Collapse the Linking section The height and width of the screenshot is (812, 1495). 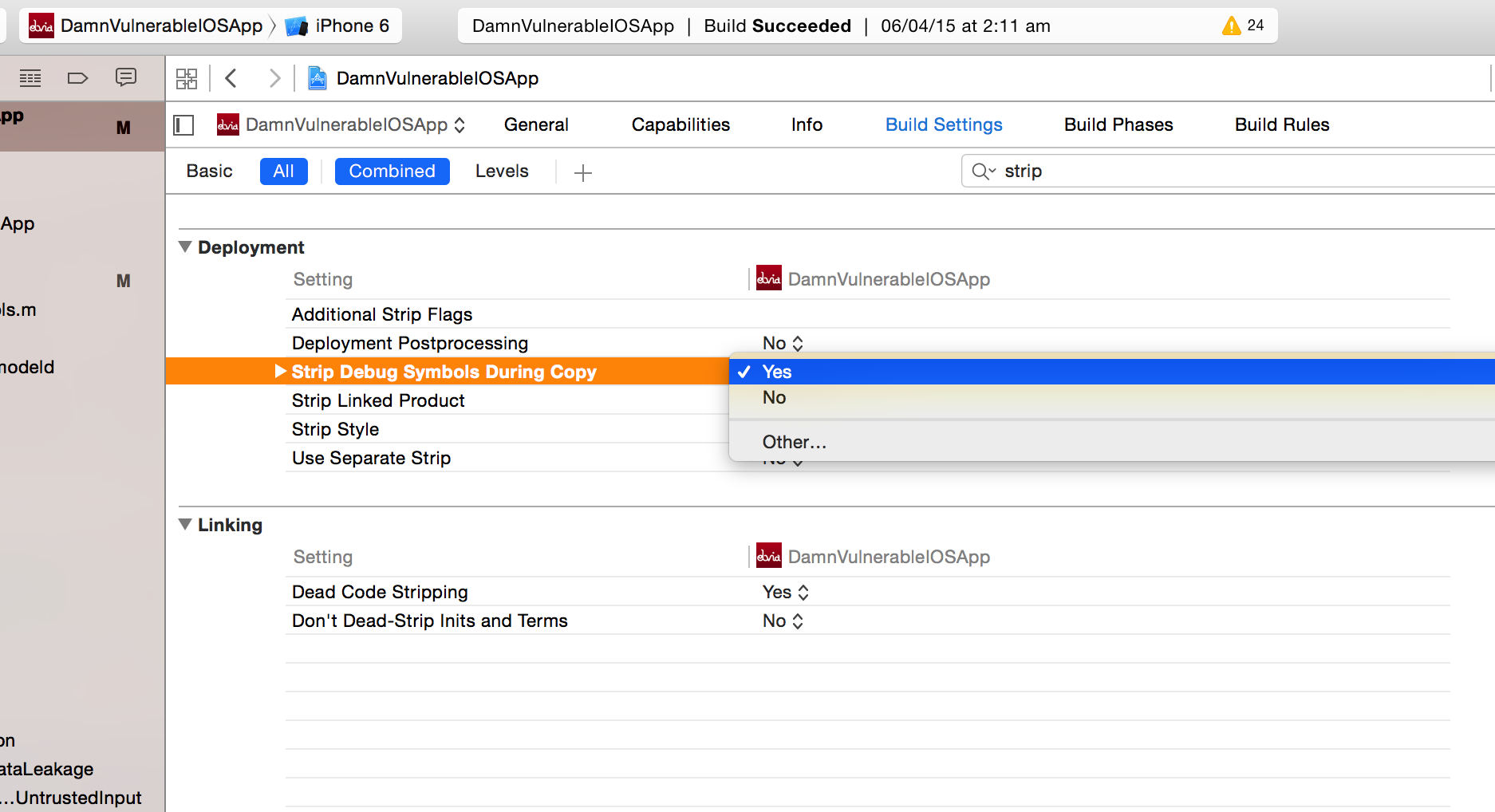[x=185, y=525]
